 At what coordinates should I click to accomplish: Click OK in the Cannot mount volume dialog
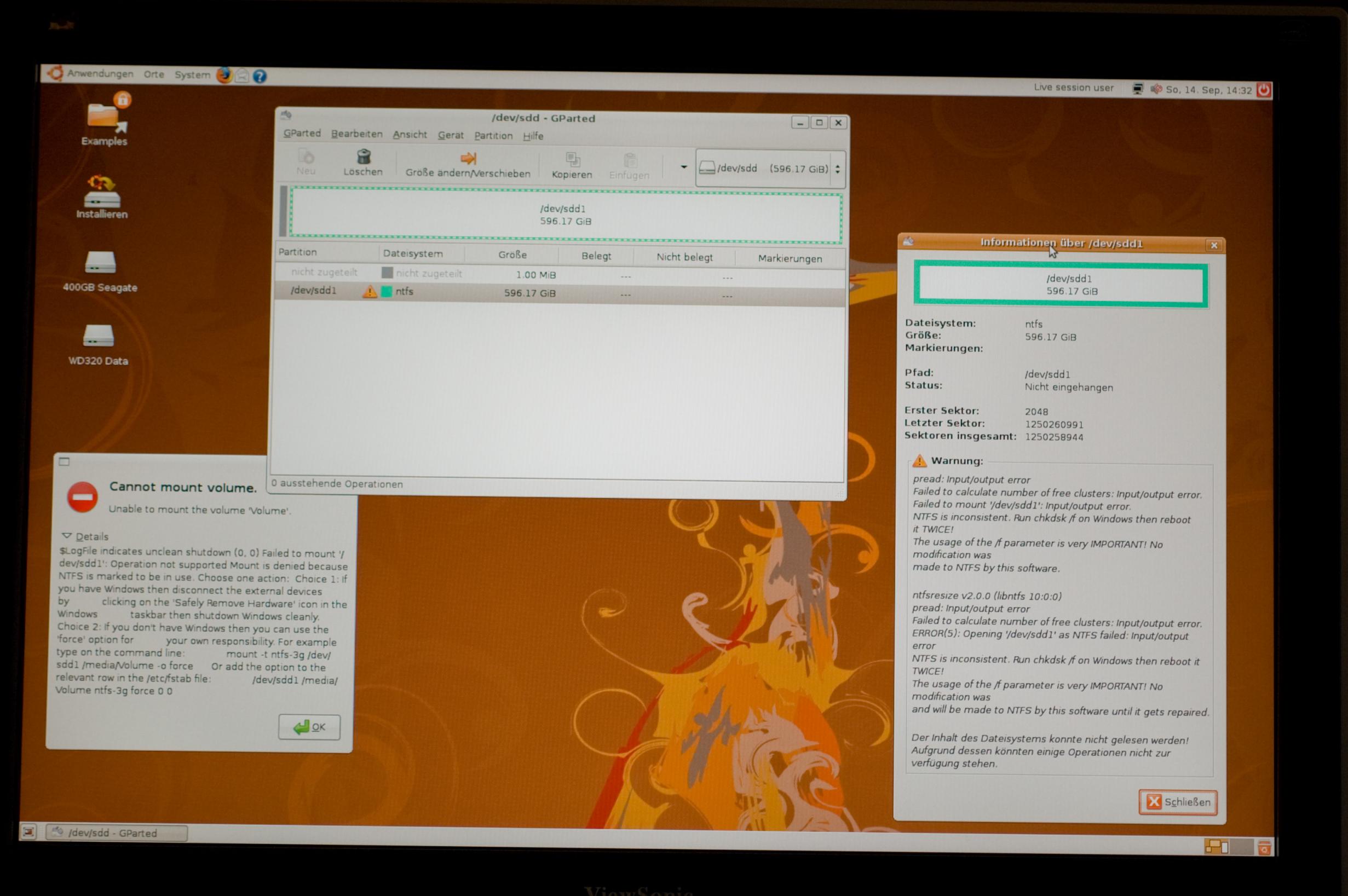click(309, 727)
